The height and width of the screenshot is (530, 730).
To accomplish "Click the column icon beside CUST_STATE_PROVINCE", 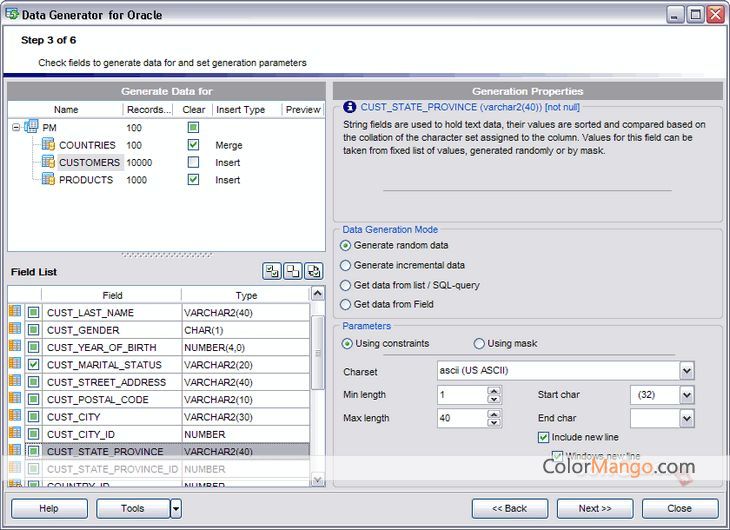I will pyautogui.click(x=15, y=450).
